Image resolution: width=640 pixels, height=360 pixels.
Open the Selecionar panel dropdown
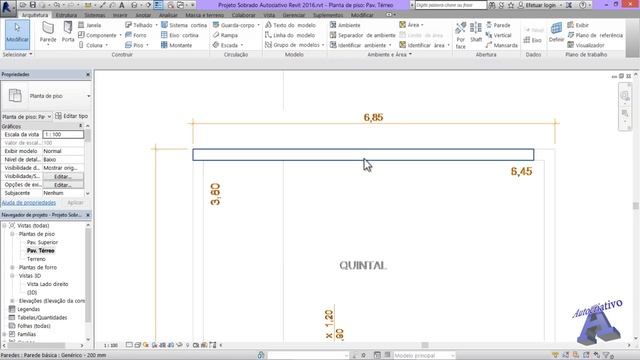(17, 54)
